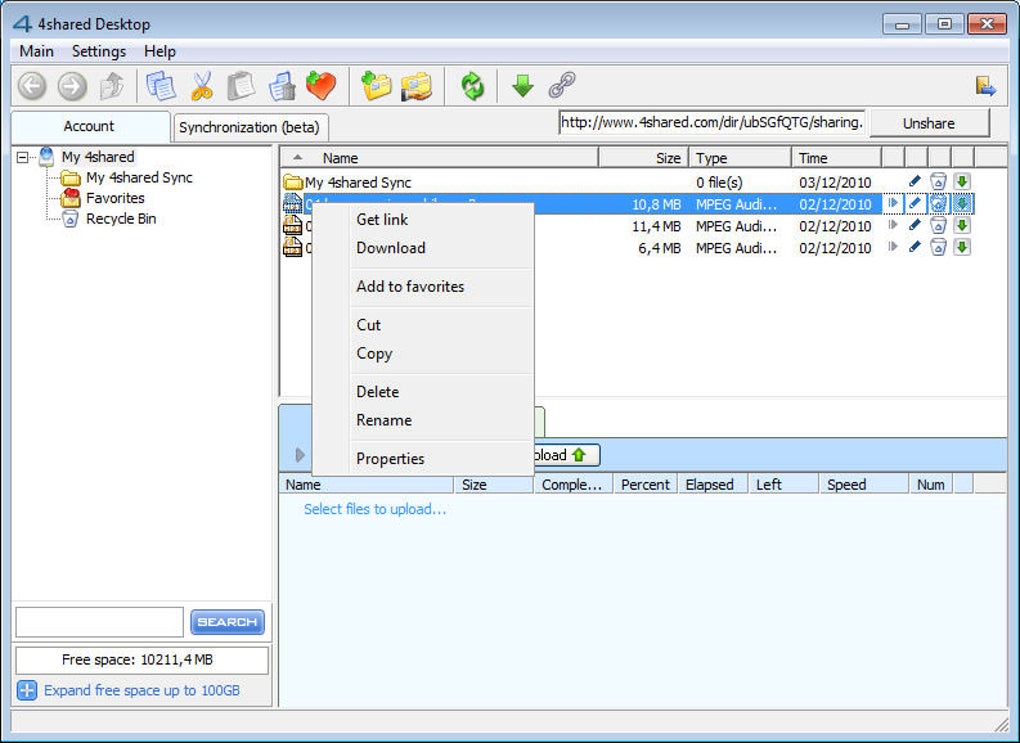Sort files by Size column header
Screen dimensions: 1020x743
click(643, 158)
